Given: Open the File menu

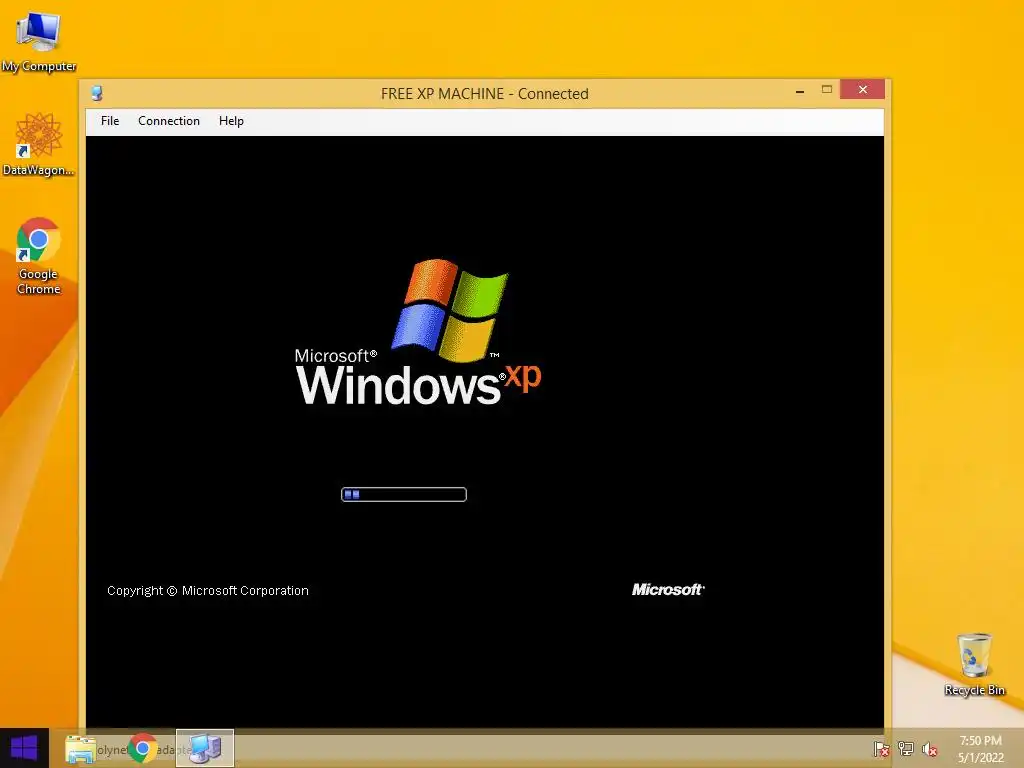Looking at the screenshot, I should tap(110, 121).
